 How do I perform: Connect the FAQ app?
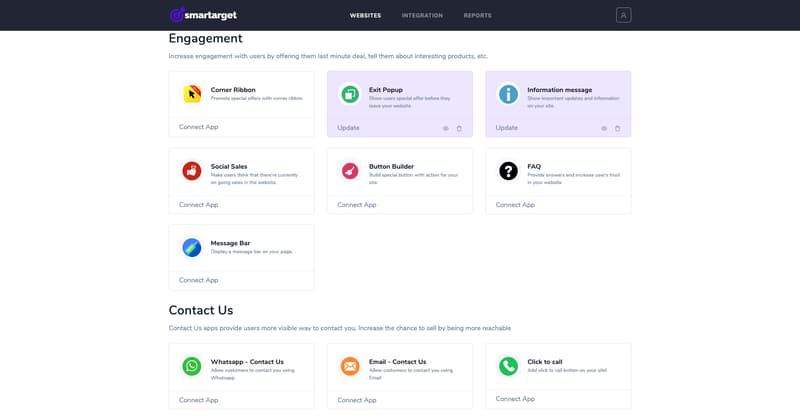click(x=515, y=205)
